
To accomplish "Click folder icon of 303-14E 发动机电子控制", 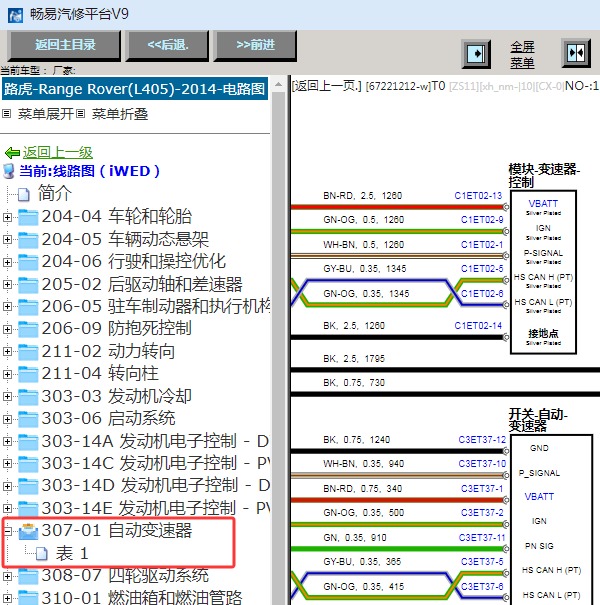I will click(x=28, y=509).
